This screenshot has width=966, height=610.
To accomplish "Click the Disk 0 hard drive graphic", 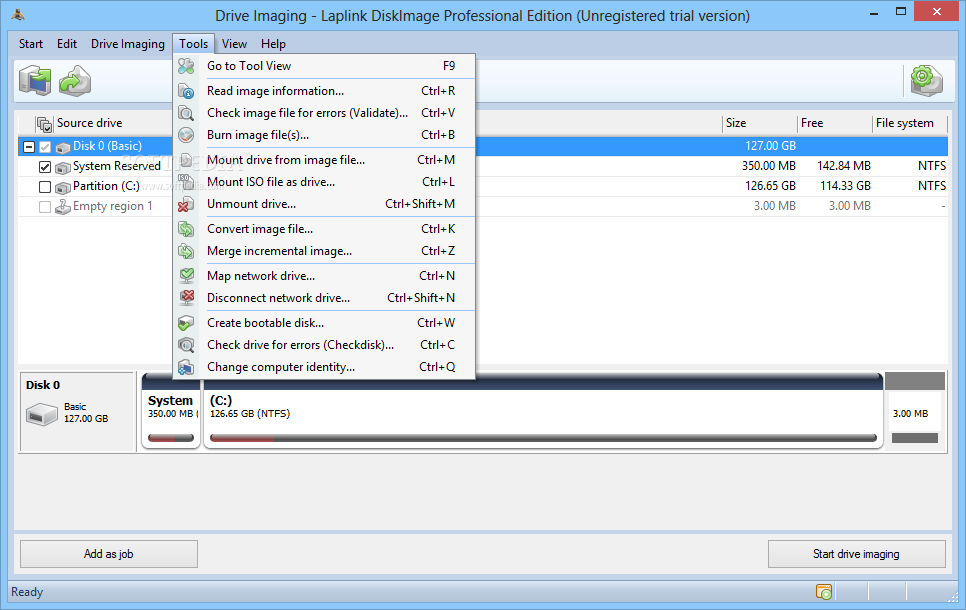I will coord(42,414).
